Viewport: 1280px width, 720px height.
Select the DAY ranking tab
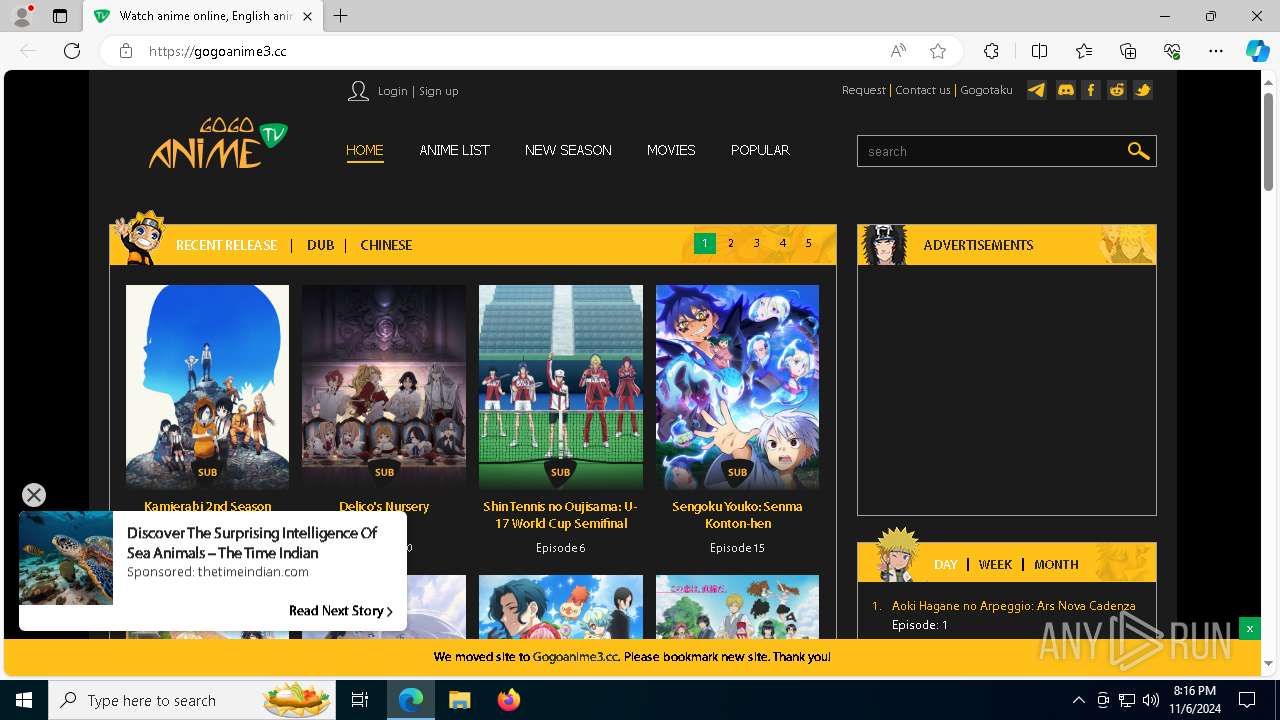pos(946,564)
